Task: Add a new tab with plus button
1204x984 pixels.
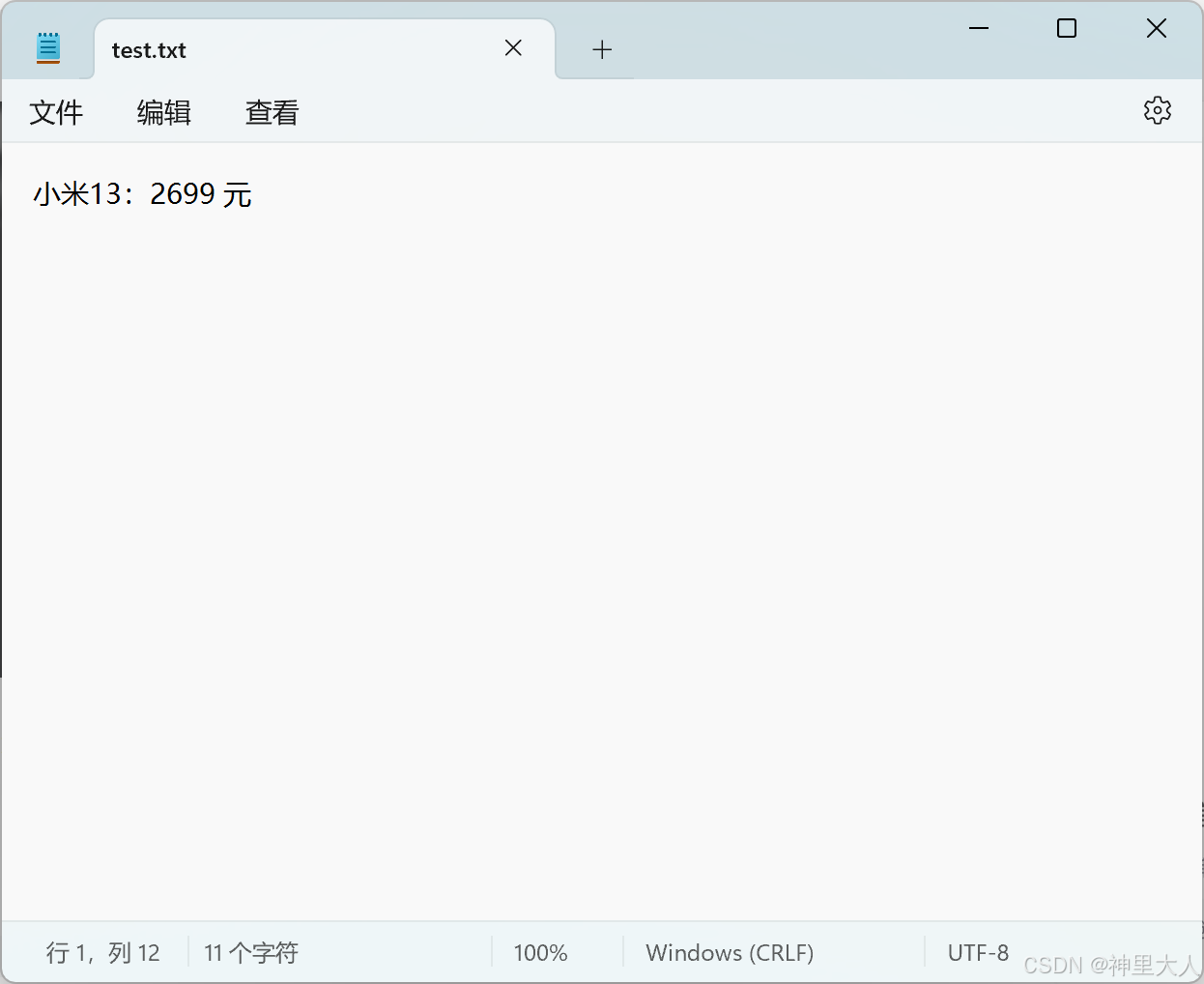Action: pyautogui.click(x=602, y=49)
